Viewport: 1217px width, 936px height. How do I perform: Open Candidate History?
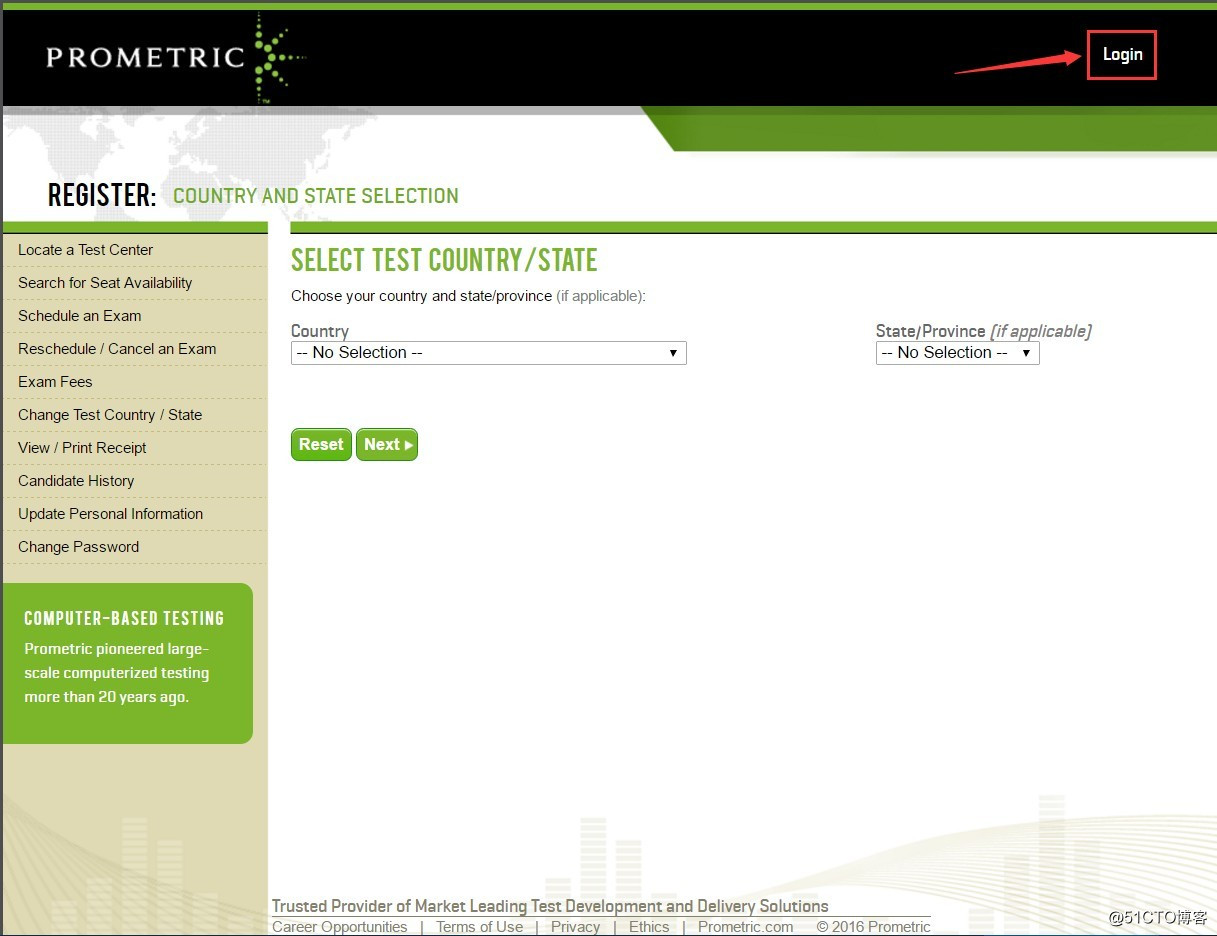click(x=76, y=481)
